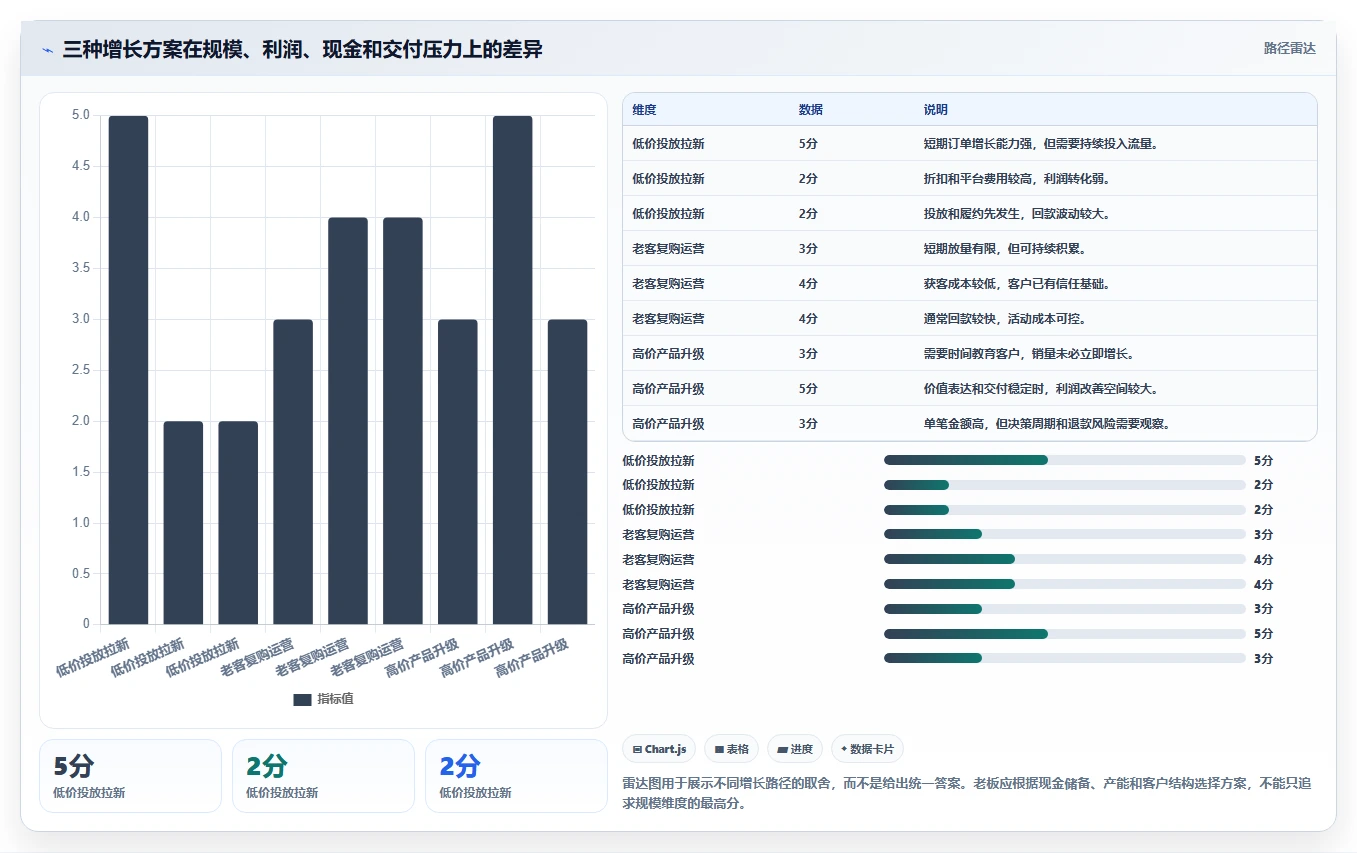Screen dimensions: 1357x853
Task: Select row '折扣和平台费用较高，利润转化弱。'
Action: (x=970, y=179)
